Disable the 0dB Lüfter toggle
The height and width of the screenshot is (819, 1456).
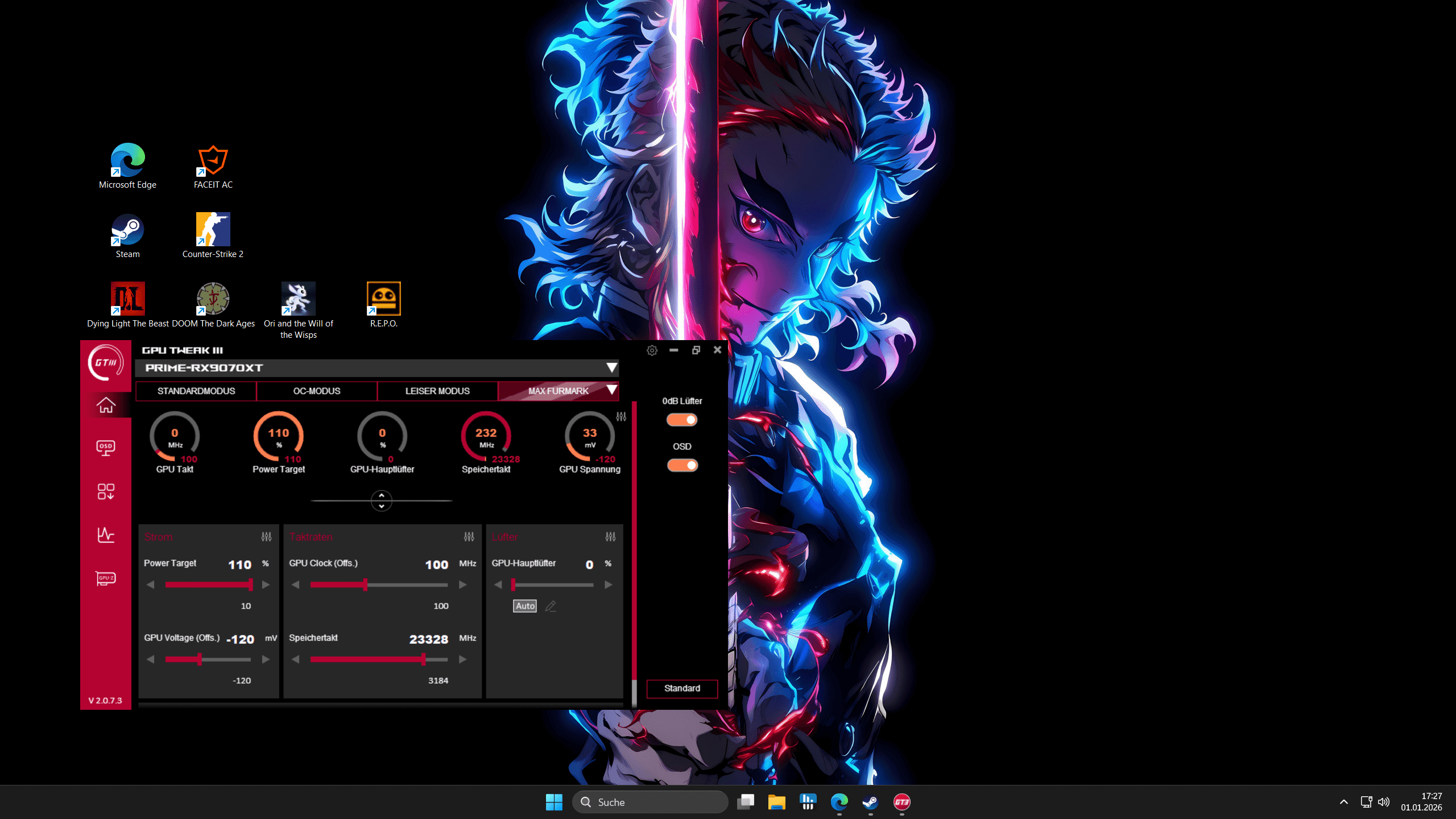(682, 419)
